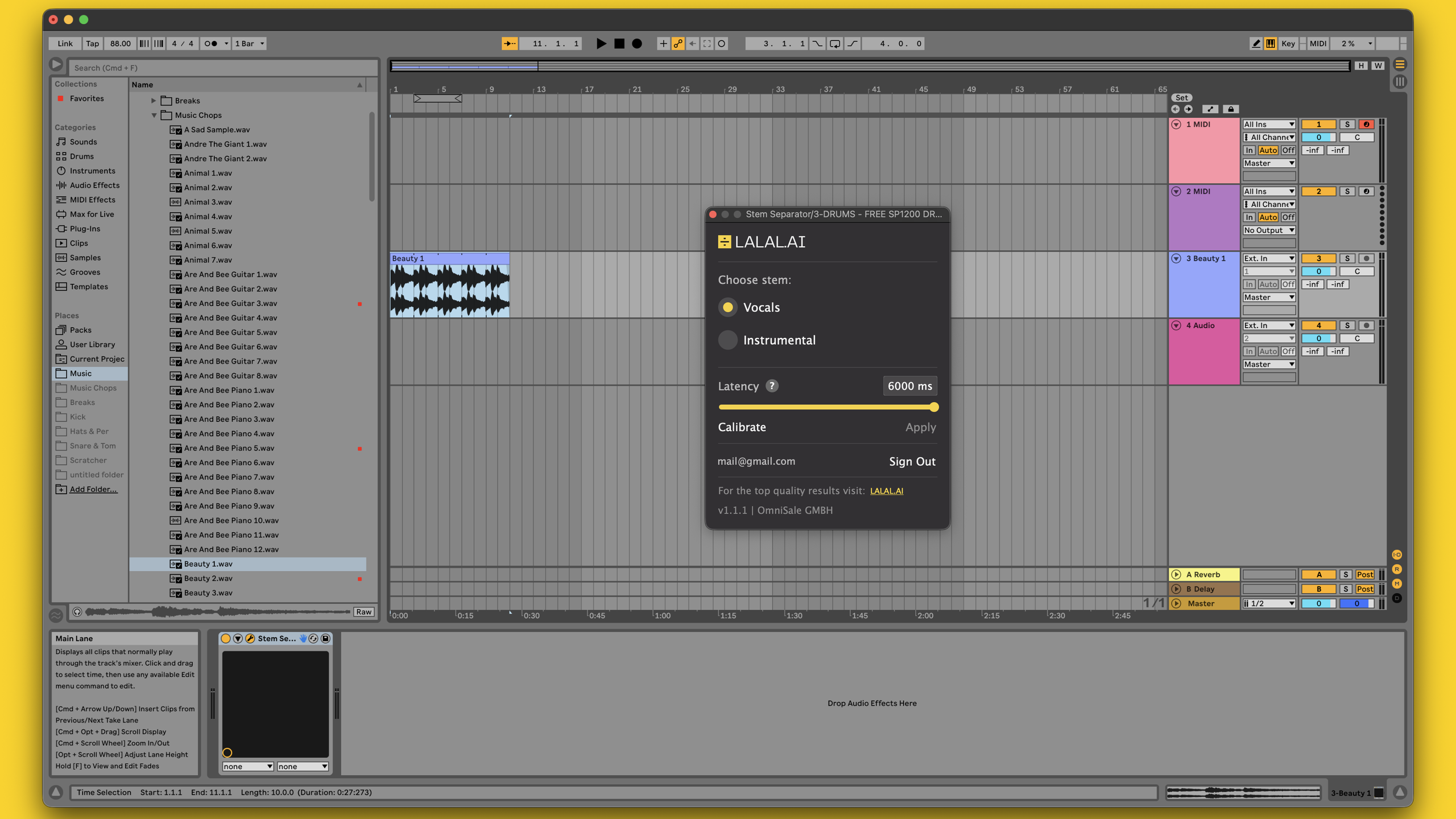Toggle the computer MIDI keyboard icon

pyautogui.click(x=1271, y=43)
